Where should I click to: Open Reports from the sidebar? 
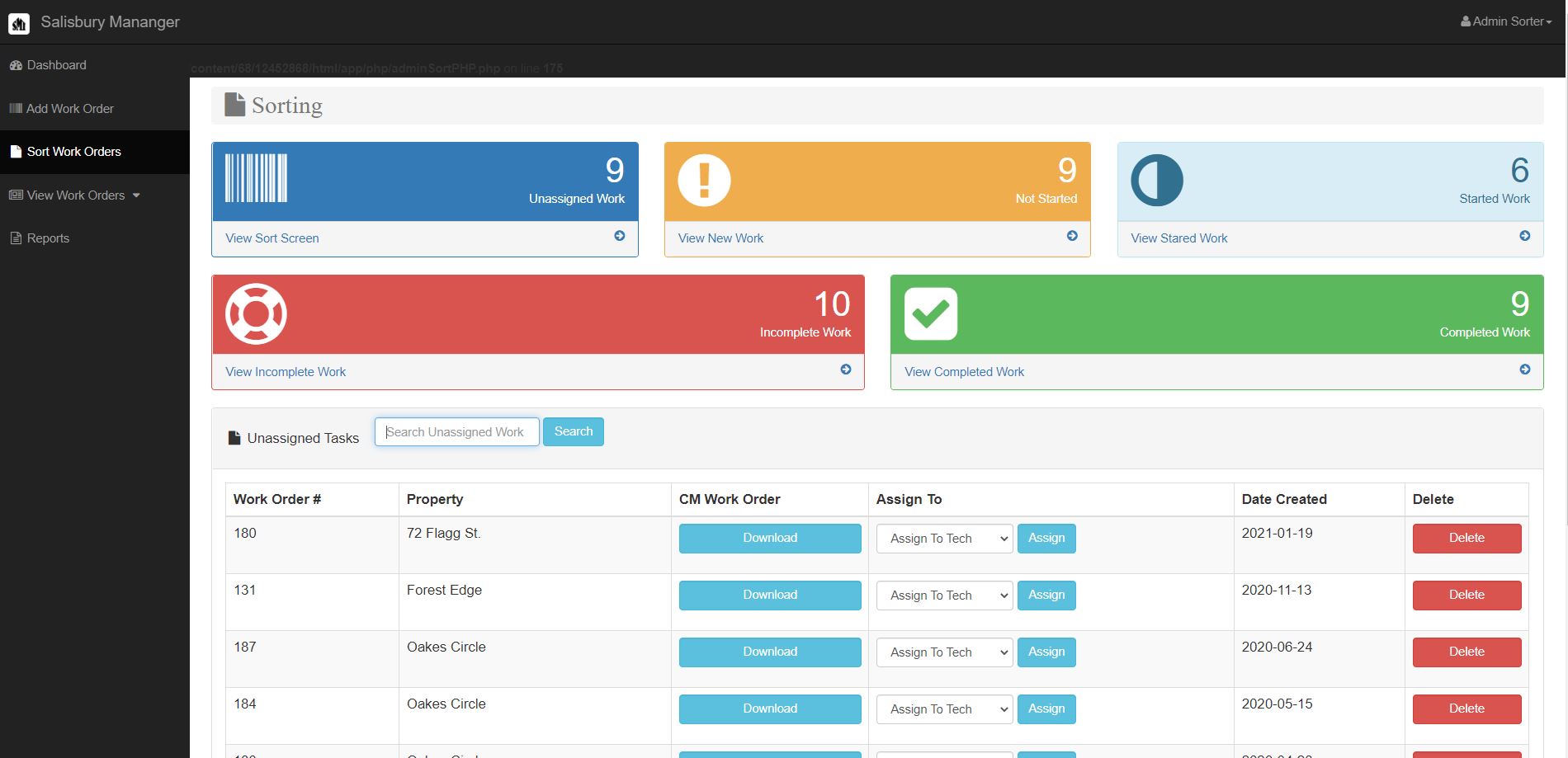[47, 238]
